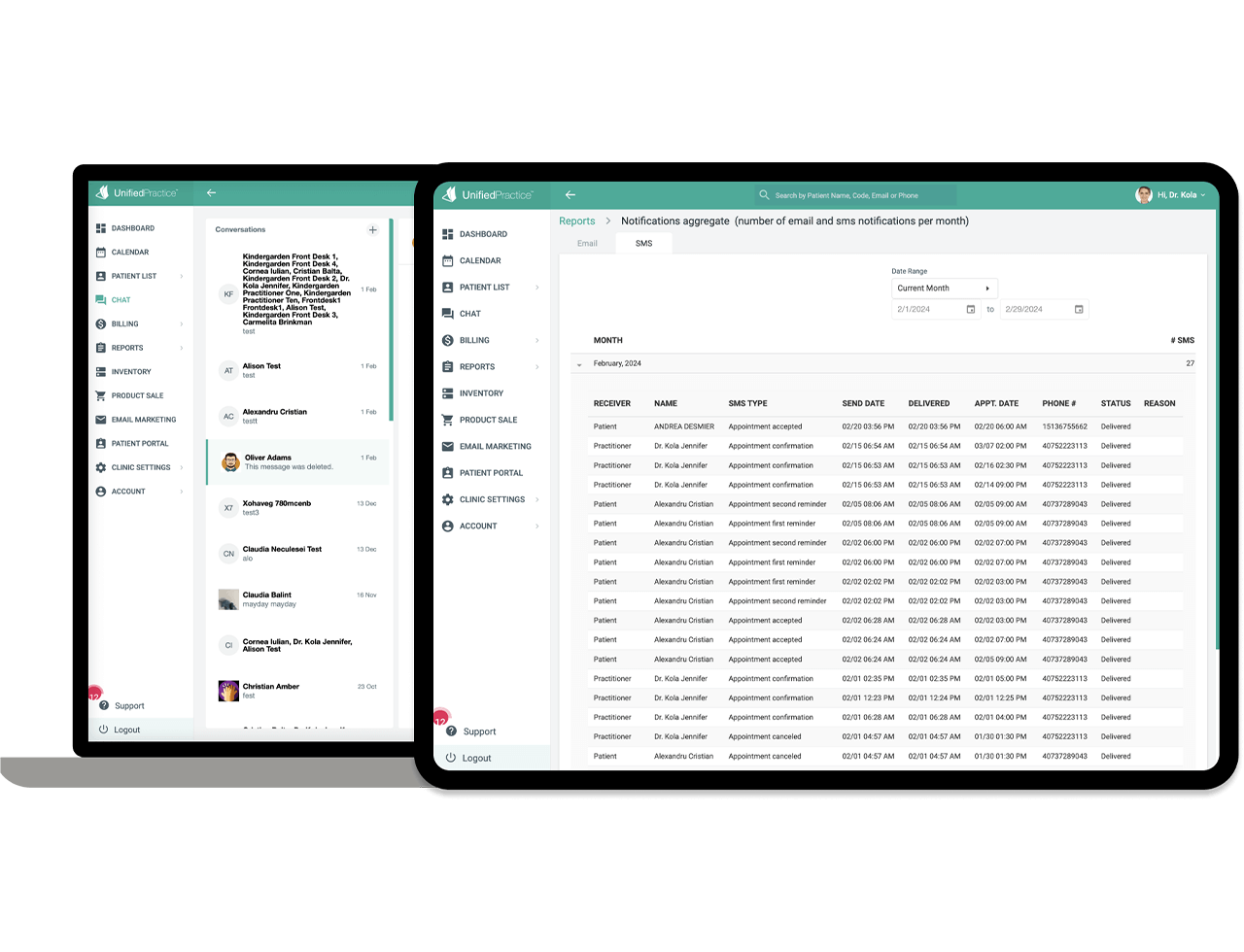Click the patient search input field

tap(860, 195)
